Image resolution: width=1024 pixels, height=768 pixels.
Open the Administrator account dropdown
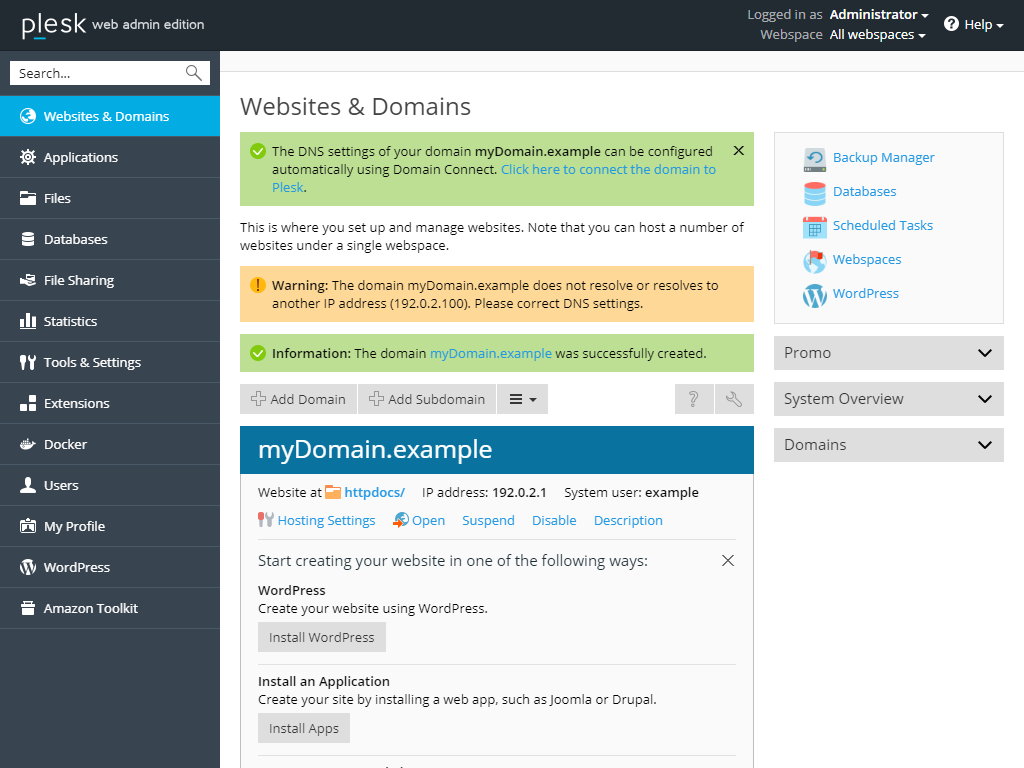(x=878, y=14)
